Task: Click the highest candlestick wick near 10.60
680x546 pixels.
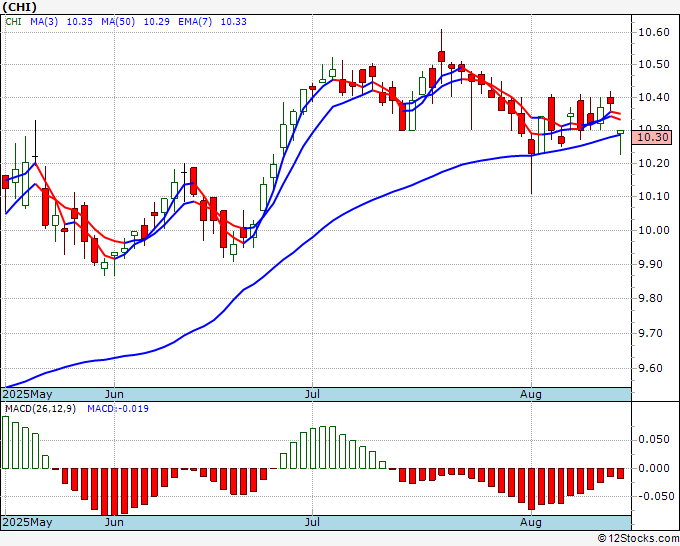Action: [x=441, y=54]
